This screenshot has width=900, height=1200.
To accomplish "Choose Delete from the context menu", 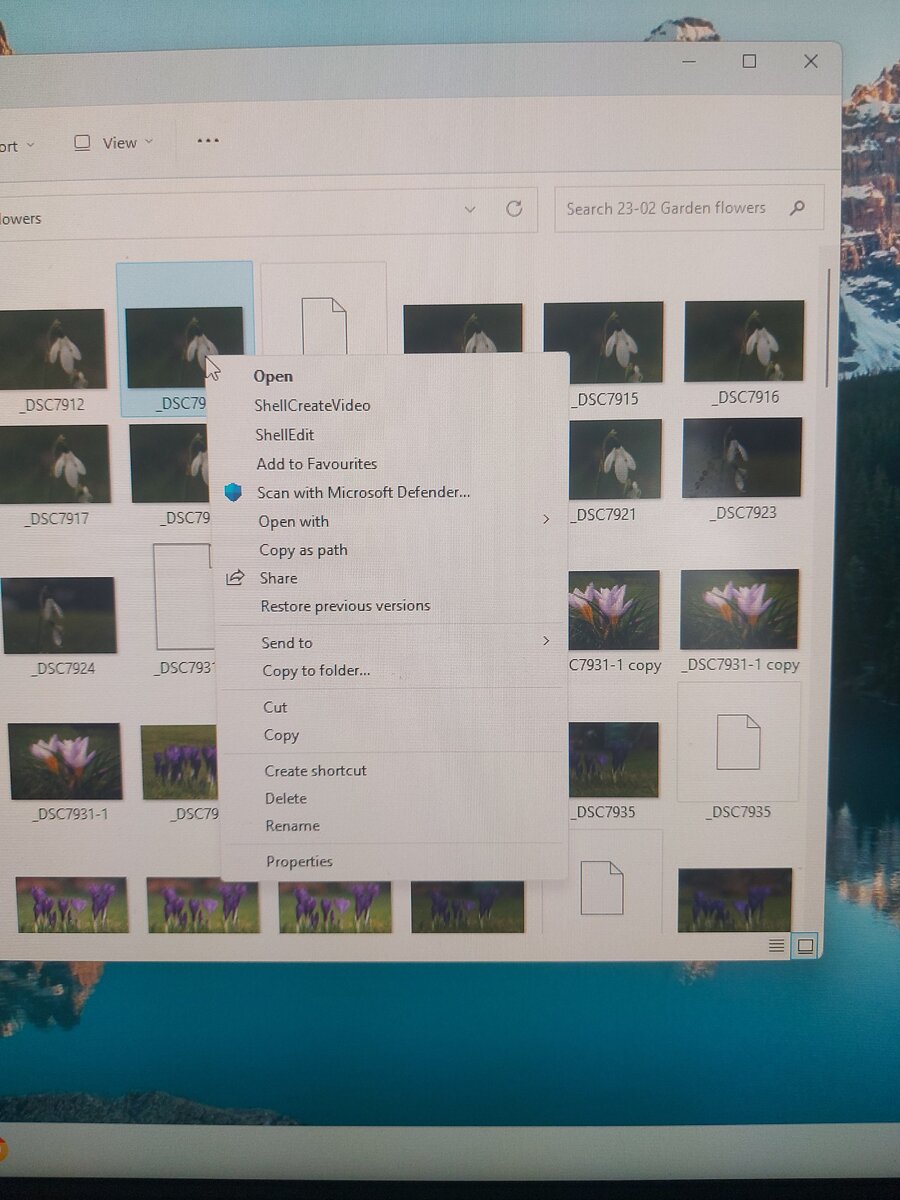I will [286, 798].
